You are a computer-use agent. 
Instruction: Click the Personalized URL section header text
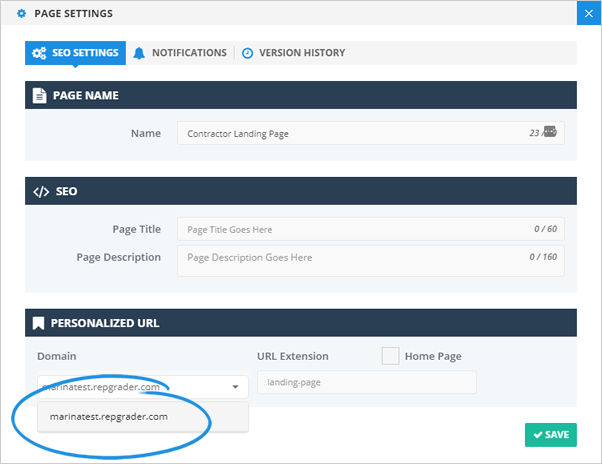(x=105, y=323)
